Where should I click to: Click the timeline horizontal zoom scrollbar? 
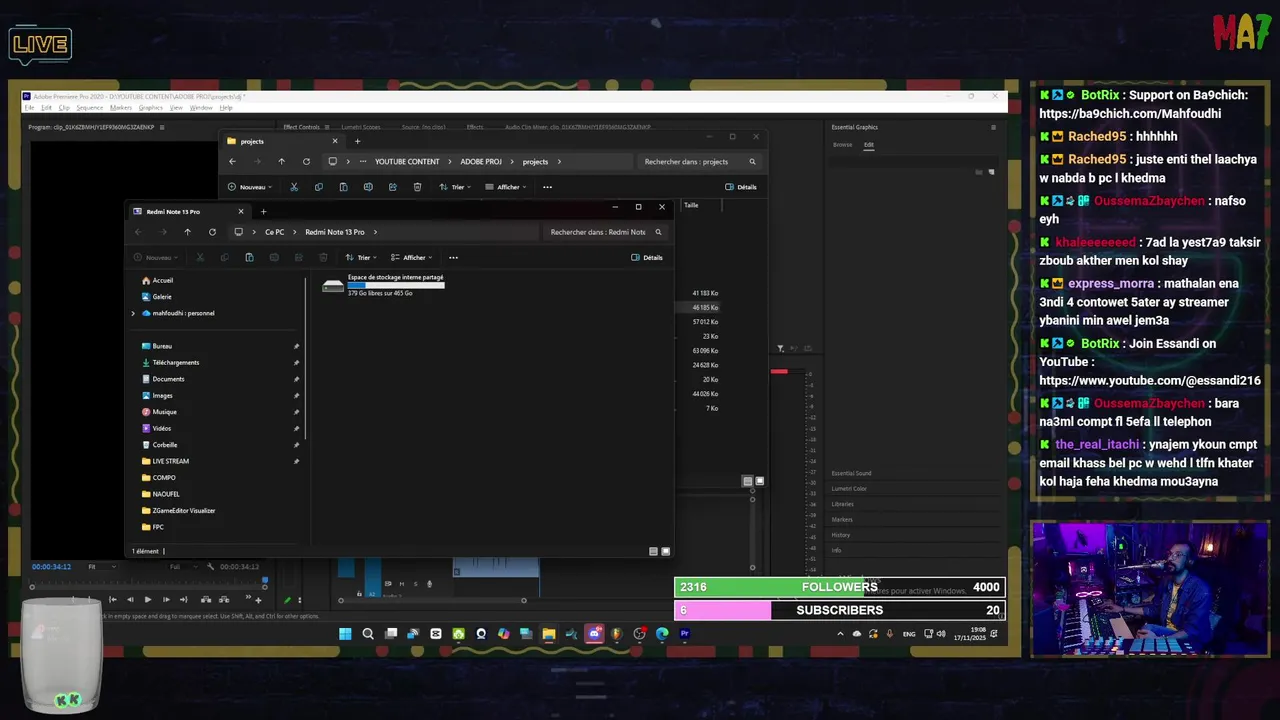tap(432, 600)
